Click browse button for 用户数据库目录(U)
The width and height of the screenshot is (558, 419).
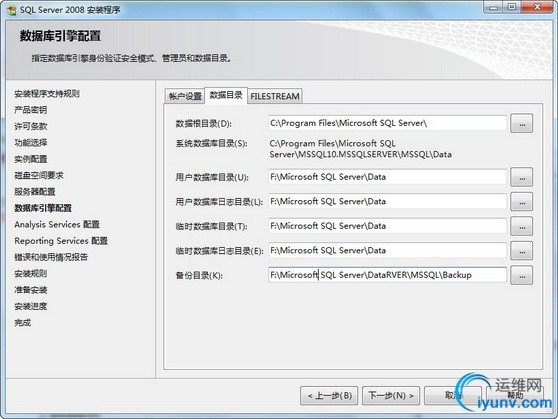point(521,177)
